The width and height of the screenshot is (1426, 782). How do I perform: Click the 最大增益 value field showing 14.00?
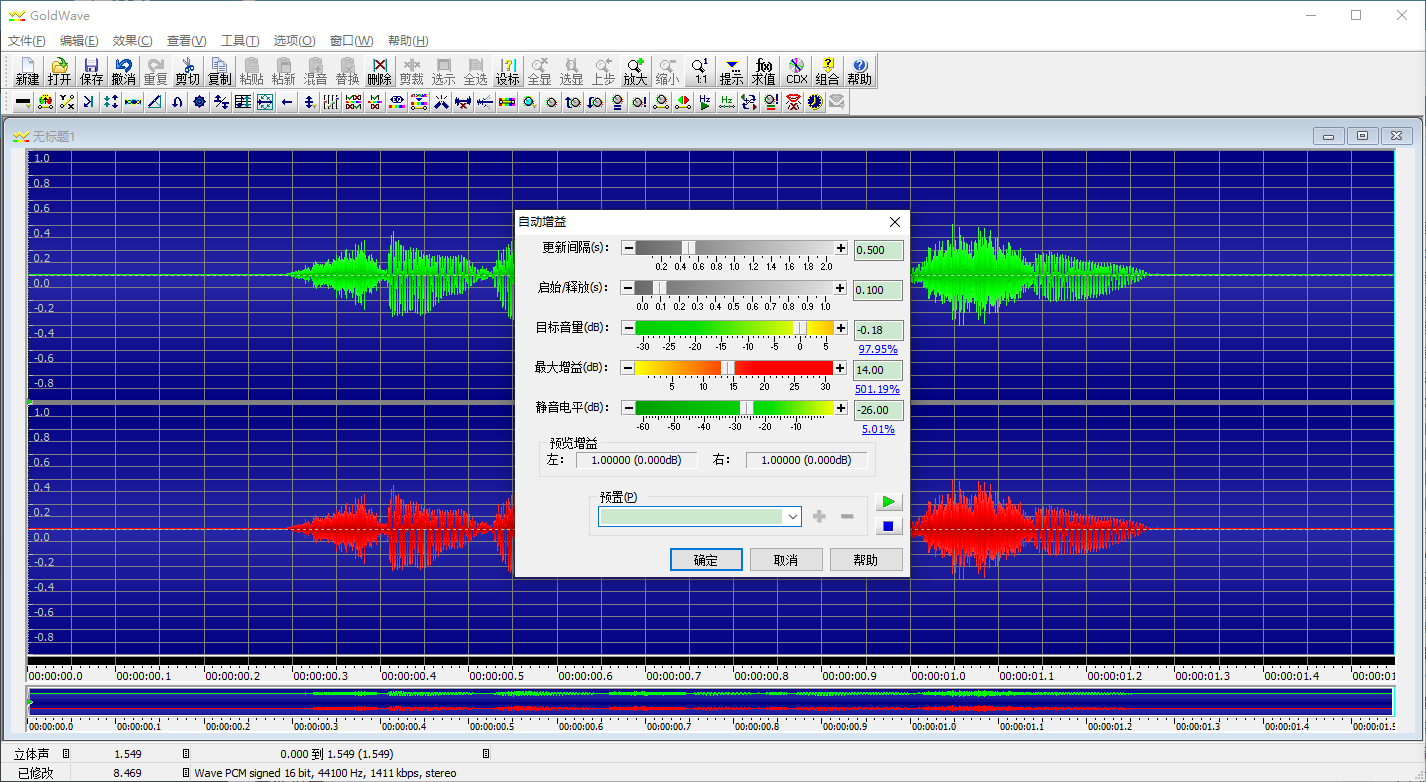coord(878,370)
